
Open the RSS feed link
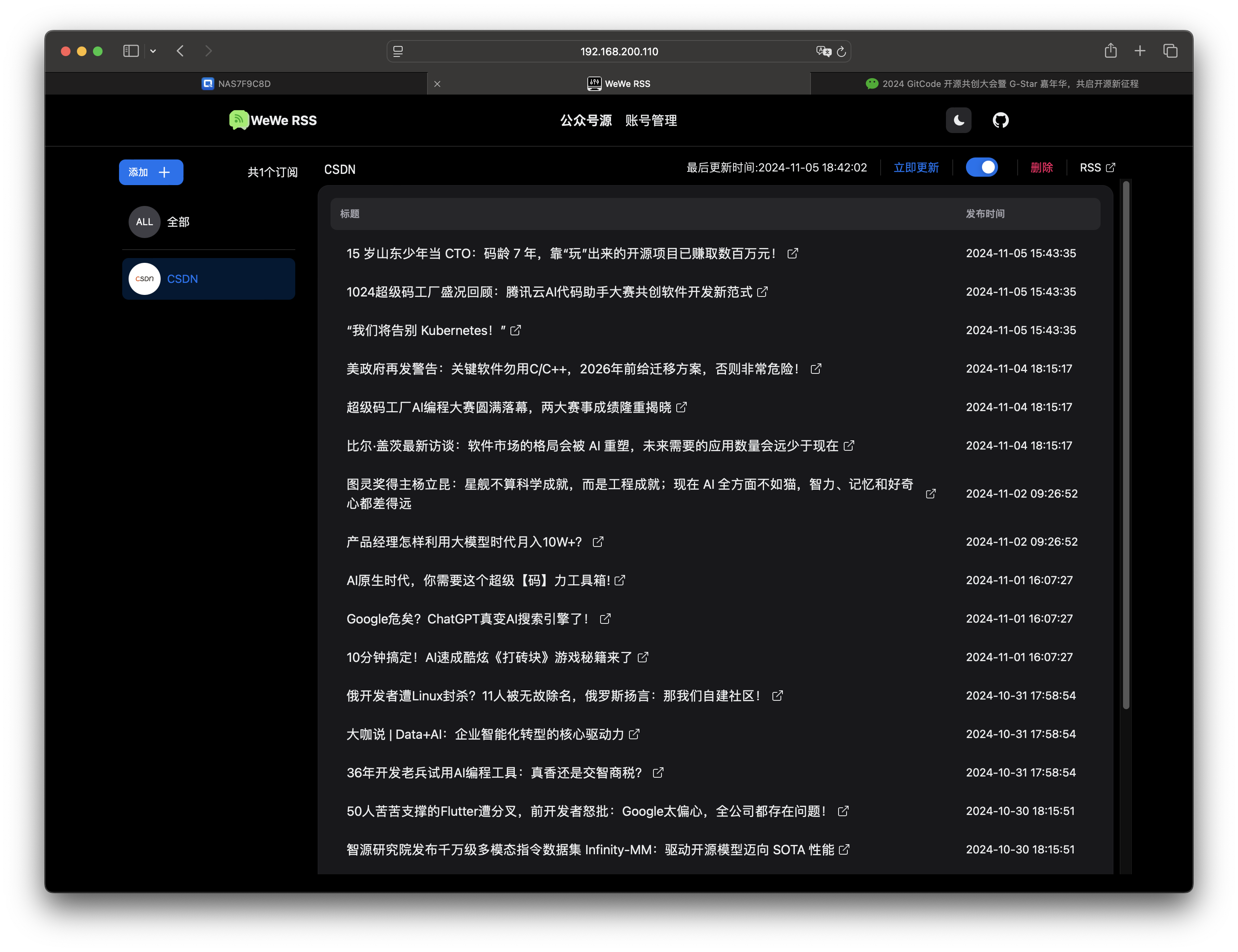1097,168
